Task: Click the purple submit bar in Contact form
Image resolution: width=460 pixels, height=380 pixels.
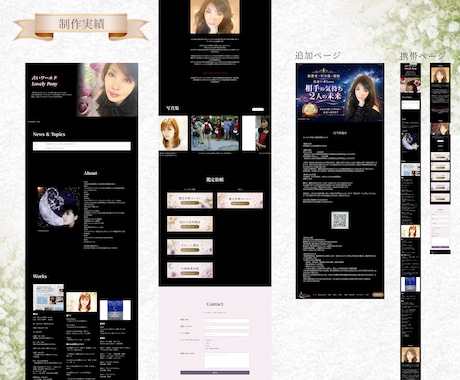Action: [215, 372]
